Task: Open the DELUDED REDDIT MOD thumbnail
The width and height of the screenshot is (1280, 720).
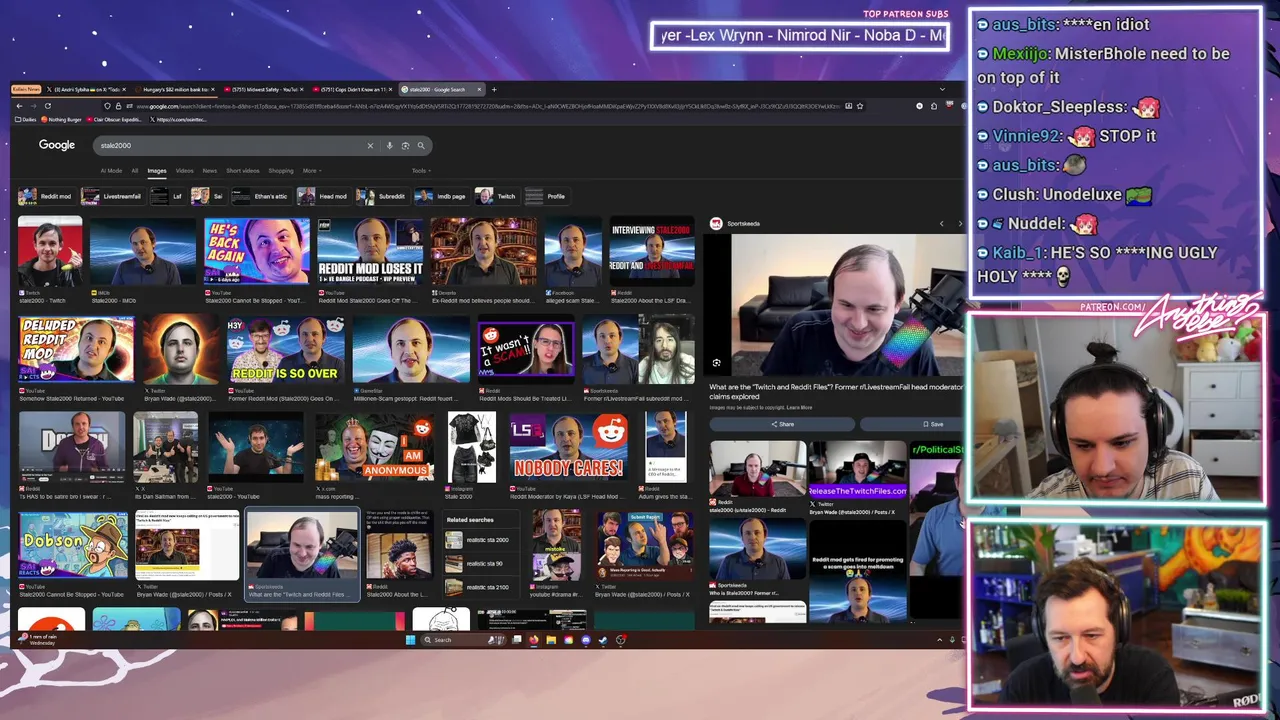Action: point(76,350)
